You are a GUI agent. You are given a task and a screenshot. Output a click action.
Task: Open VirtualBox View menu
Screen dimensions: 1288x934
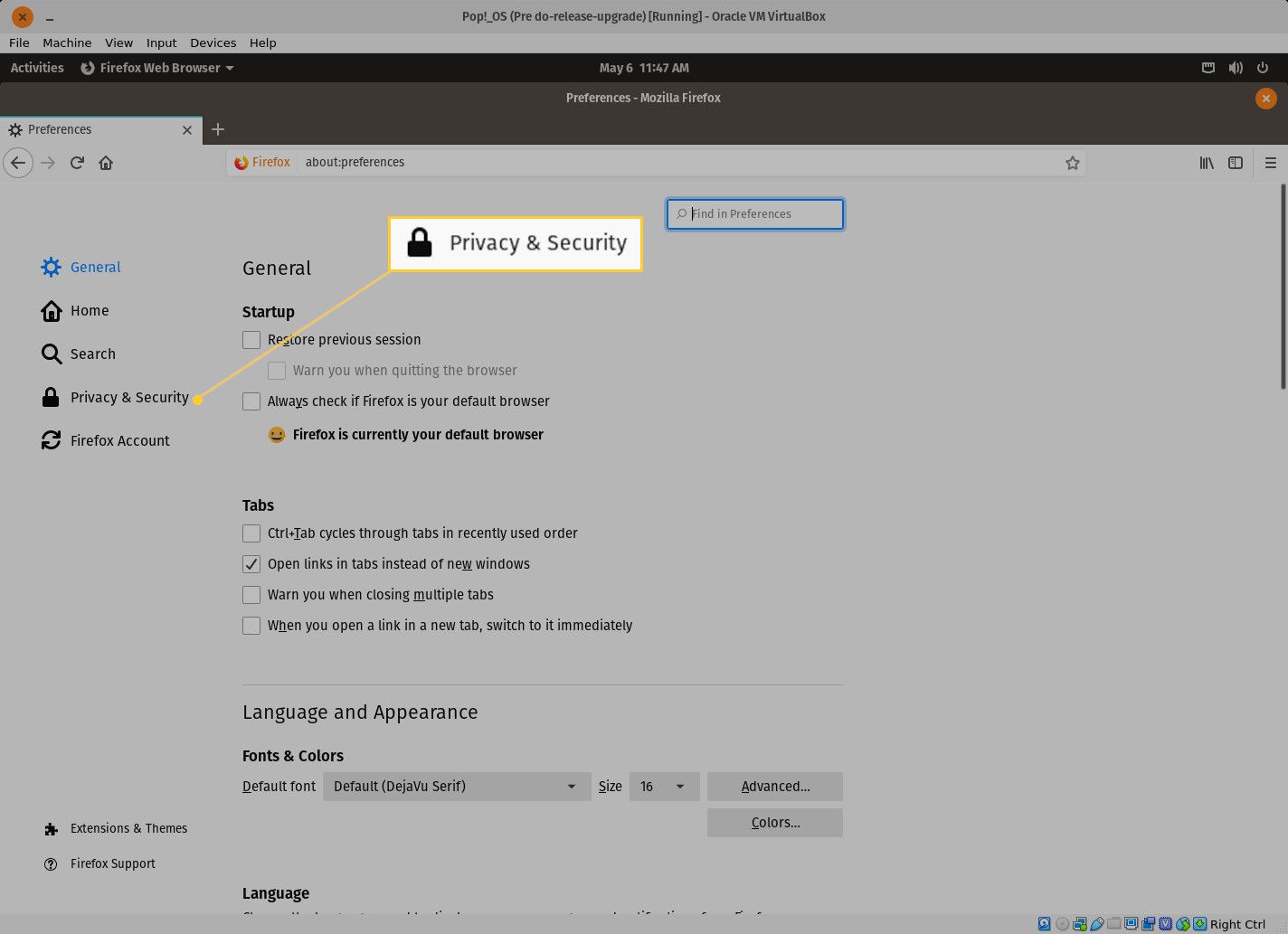click(x=118, y=42)
